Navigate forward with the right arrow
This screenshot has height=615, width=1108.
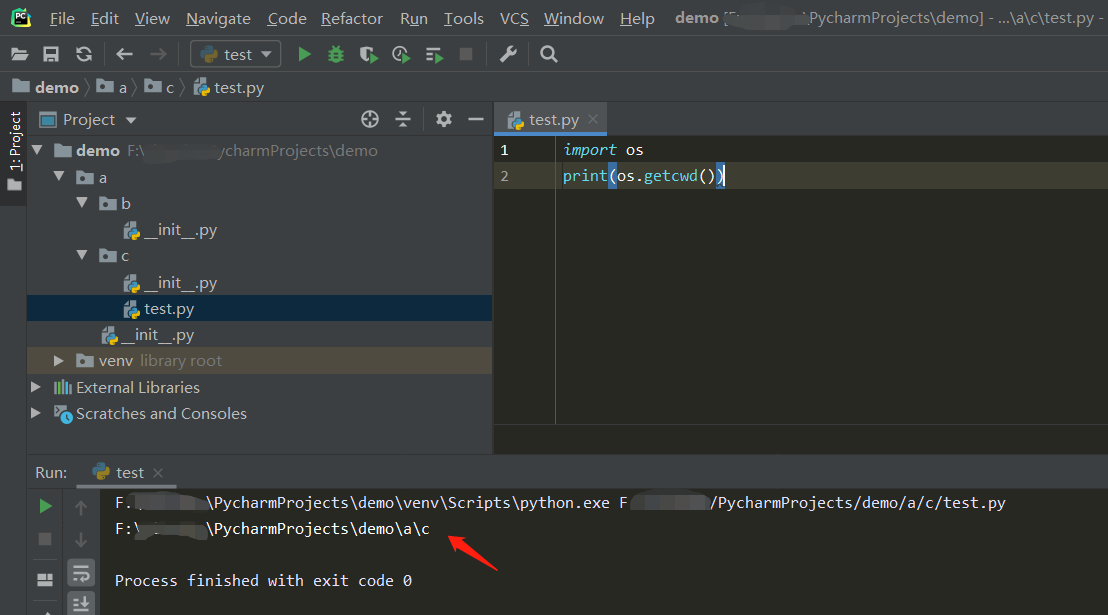click(x=158, y=54)
